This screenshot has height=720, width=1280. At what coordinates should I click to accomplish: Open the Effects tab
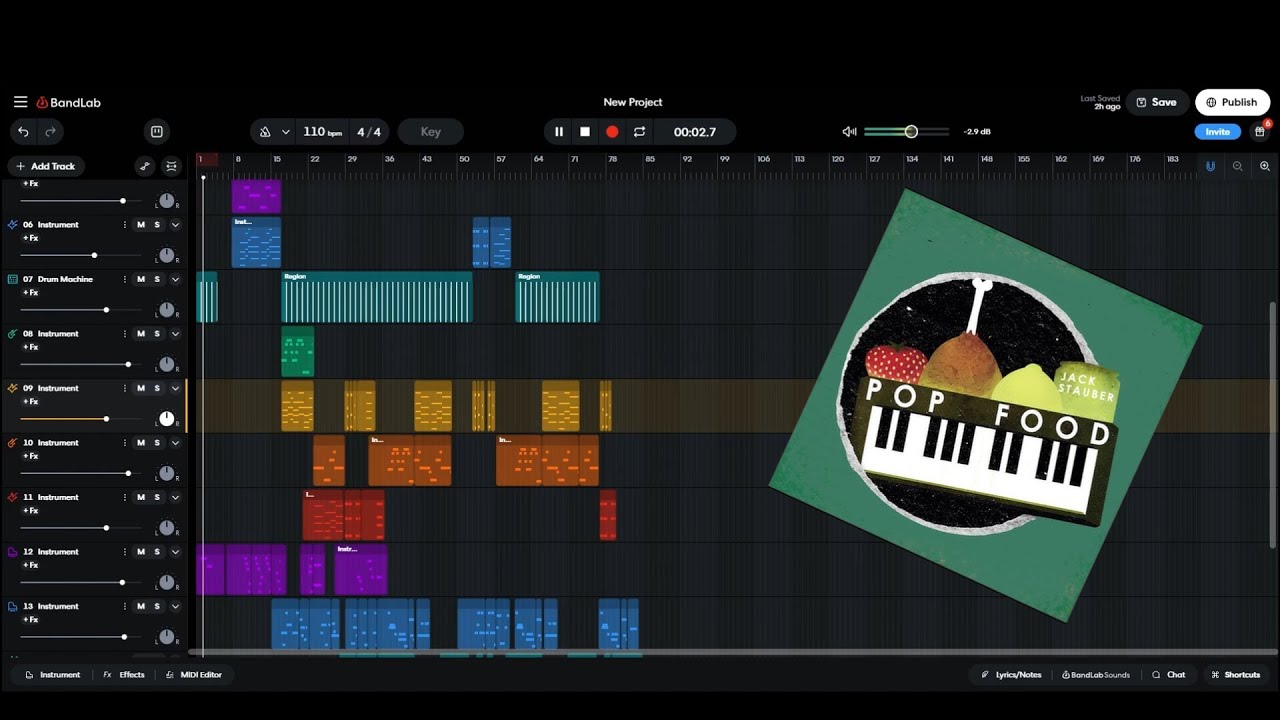(124, 675)
